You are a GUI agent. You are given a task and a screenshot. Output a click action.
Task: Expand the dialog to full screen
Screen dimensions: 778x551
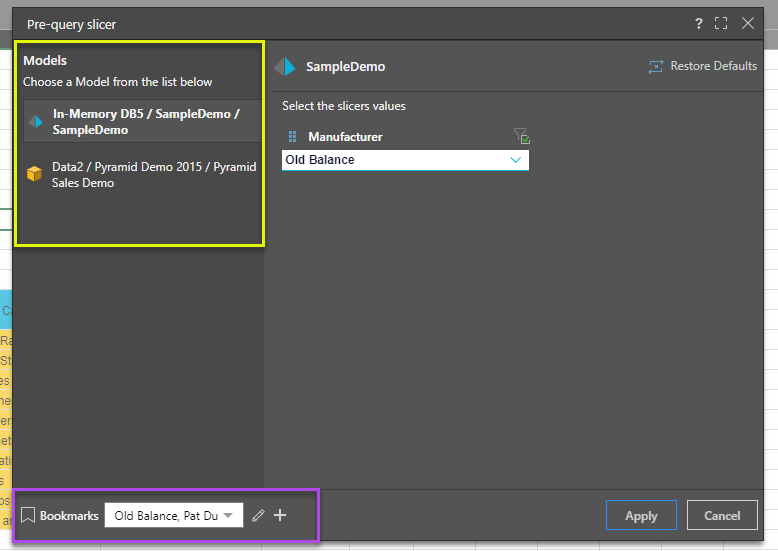point(721,23)
